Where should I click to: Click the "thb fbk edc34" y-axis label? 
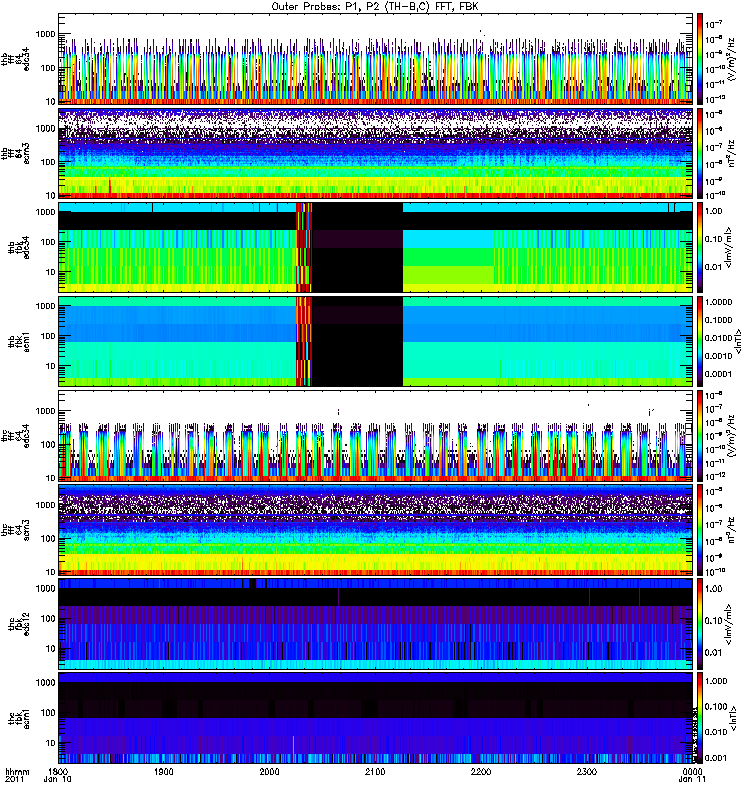point(19,247)
